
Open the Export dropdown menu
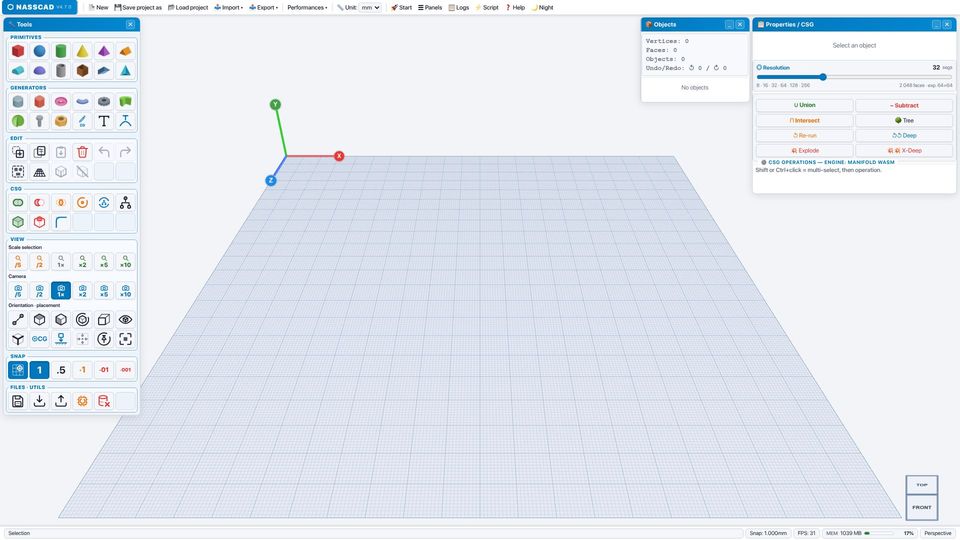(264, 7)
